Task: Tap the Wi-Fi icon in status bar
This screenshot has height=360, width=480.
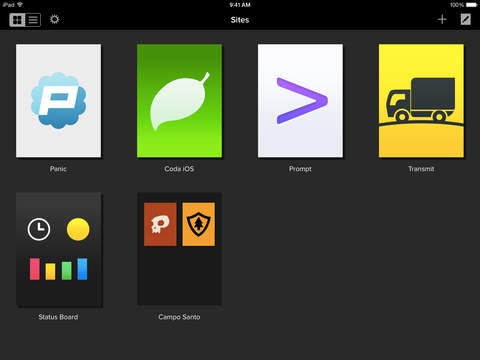Action: (20, 5)
